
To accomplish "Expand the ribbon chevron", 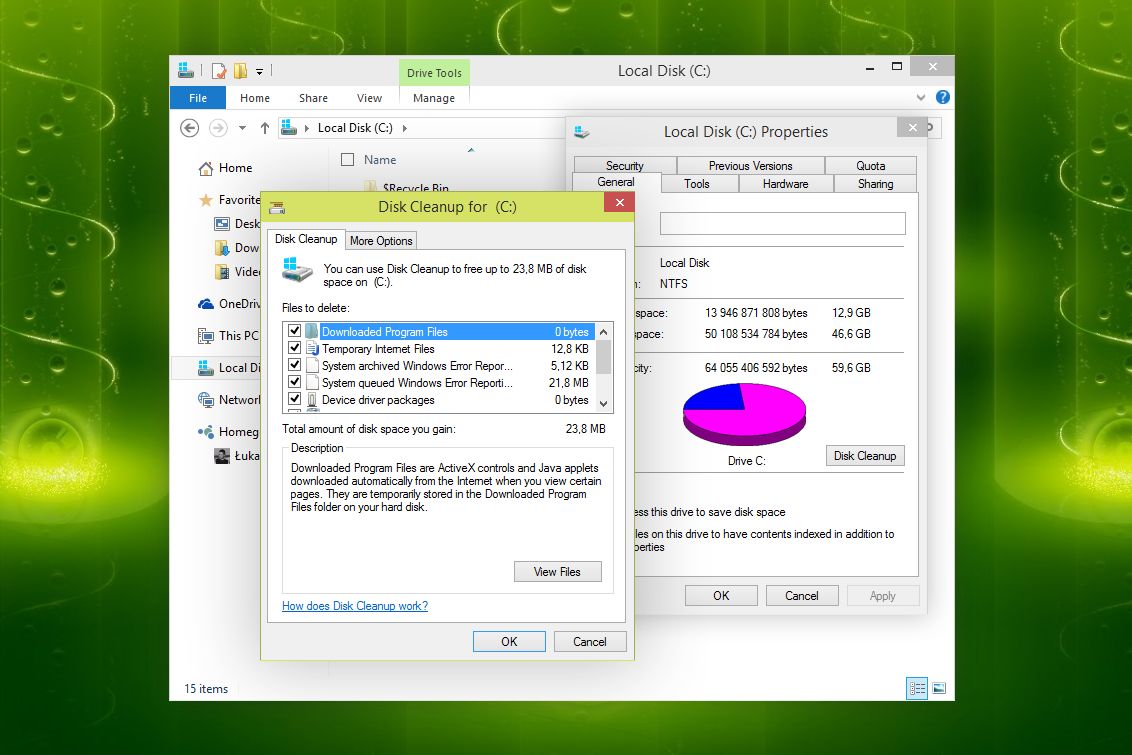I will [x=920, y=97].
